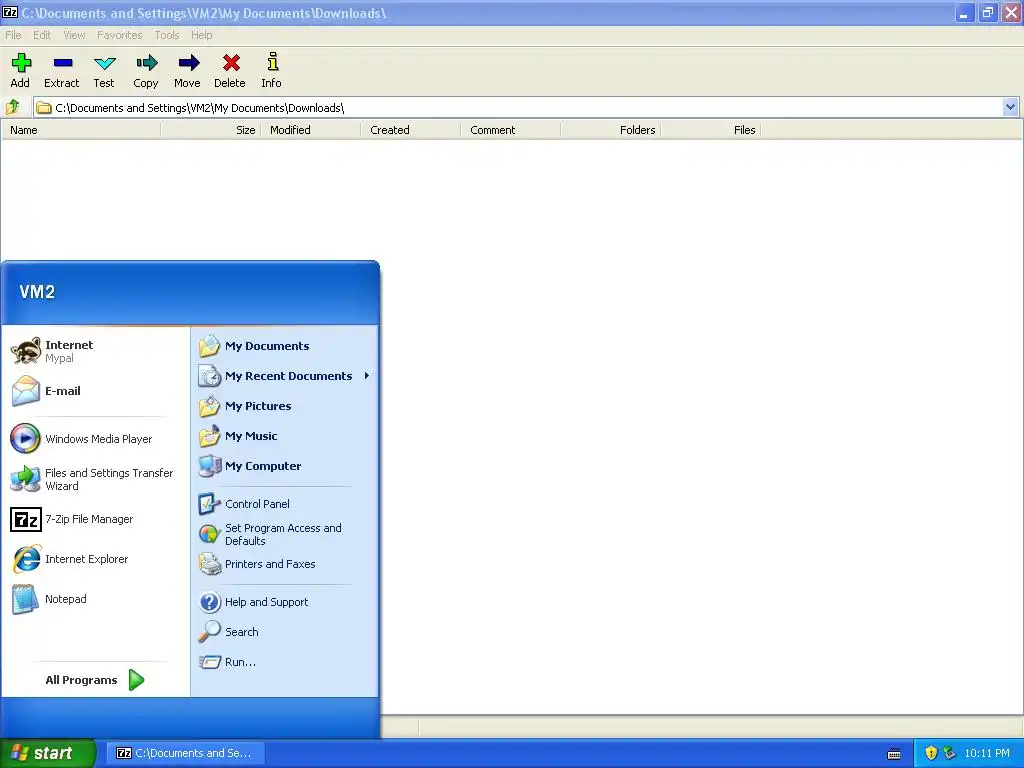Open the File menu
This screenshot has height=768, width=1024.
pyautogui.click(x=13, y=35)
